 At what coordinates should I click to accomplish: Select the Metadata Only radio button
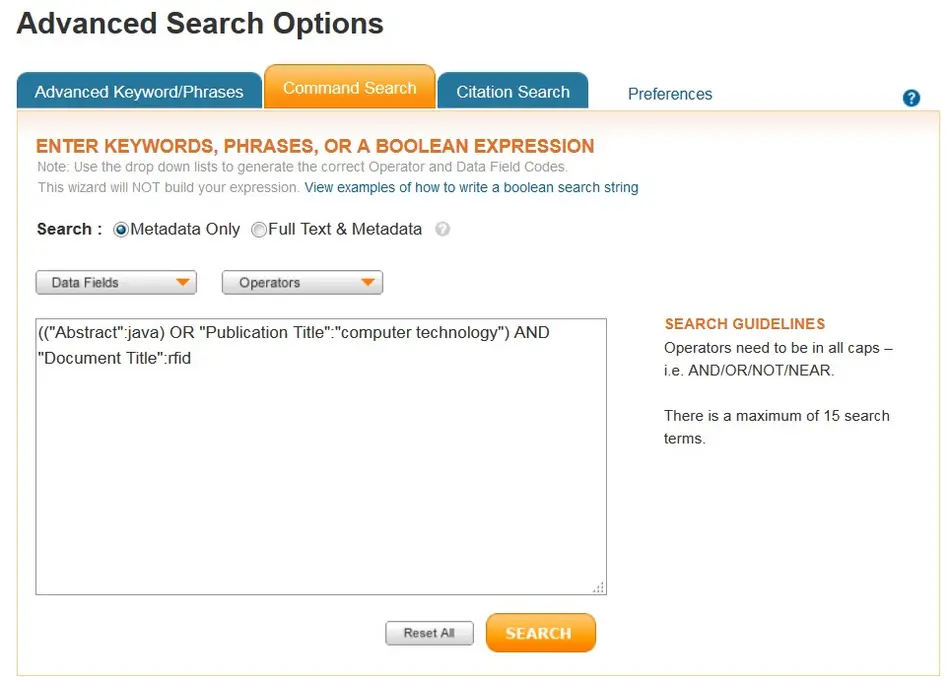pos(122,230)
